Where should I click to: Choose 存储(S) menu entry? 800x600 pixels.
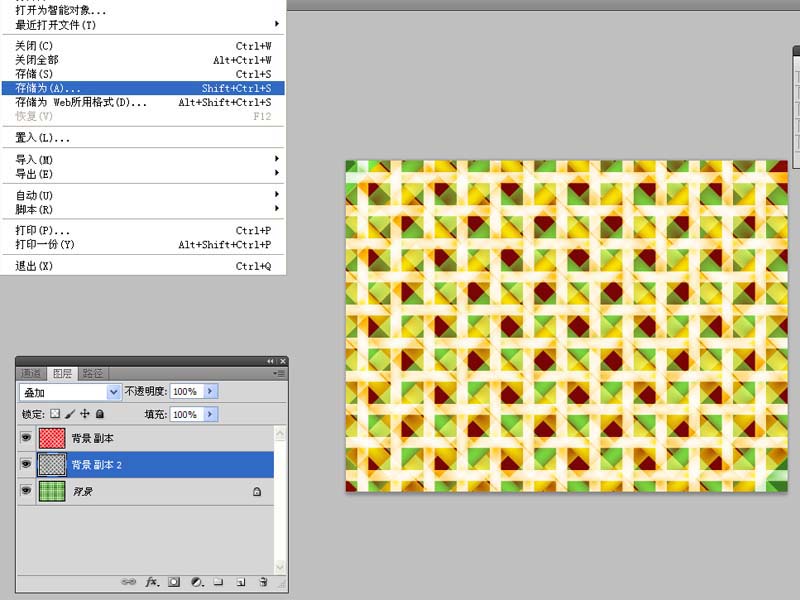click(143, 74)
